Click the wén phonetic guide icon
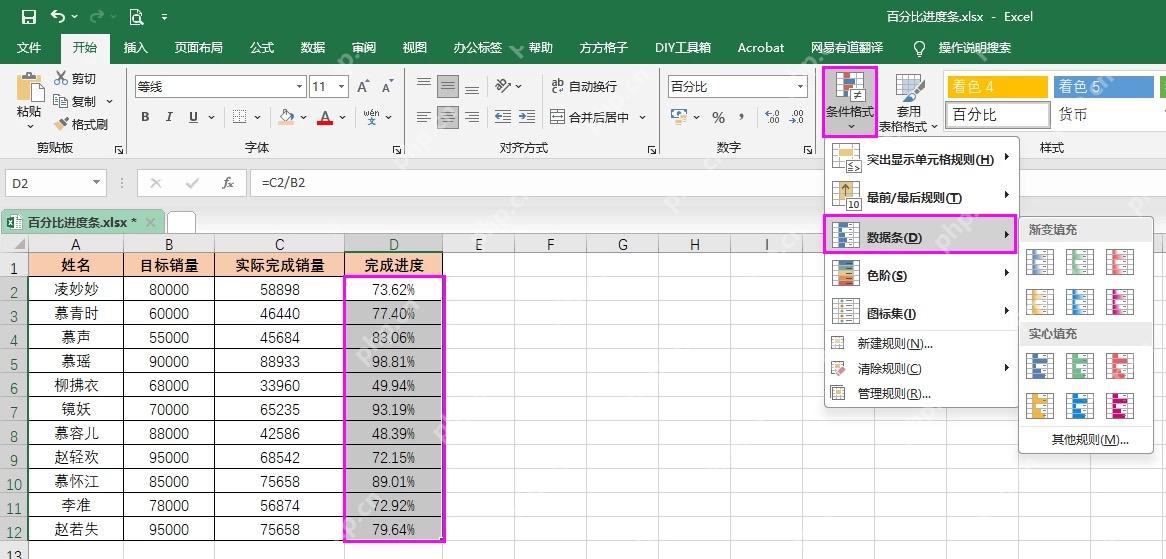Image resolution: width=1166 pixels, height=559 pixels. point(371,117)
